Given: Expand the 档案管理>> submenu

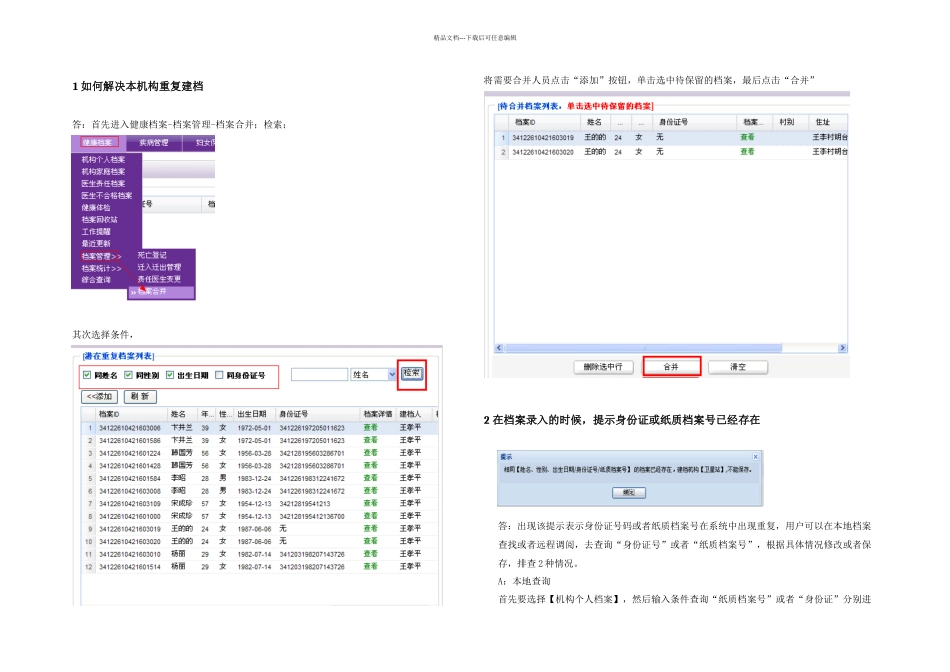Looking at the screenshot, I should tap(101, 256).
